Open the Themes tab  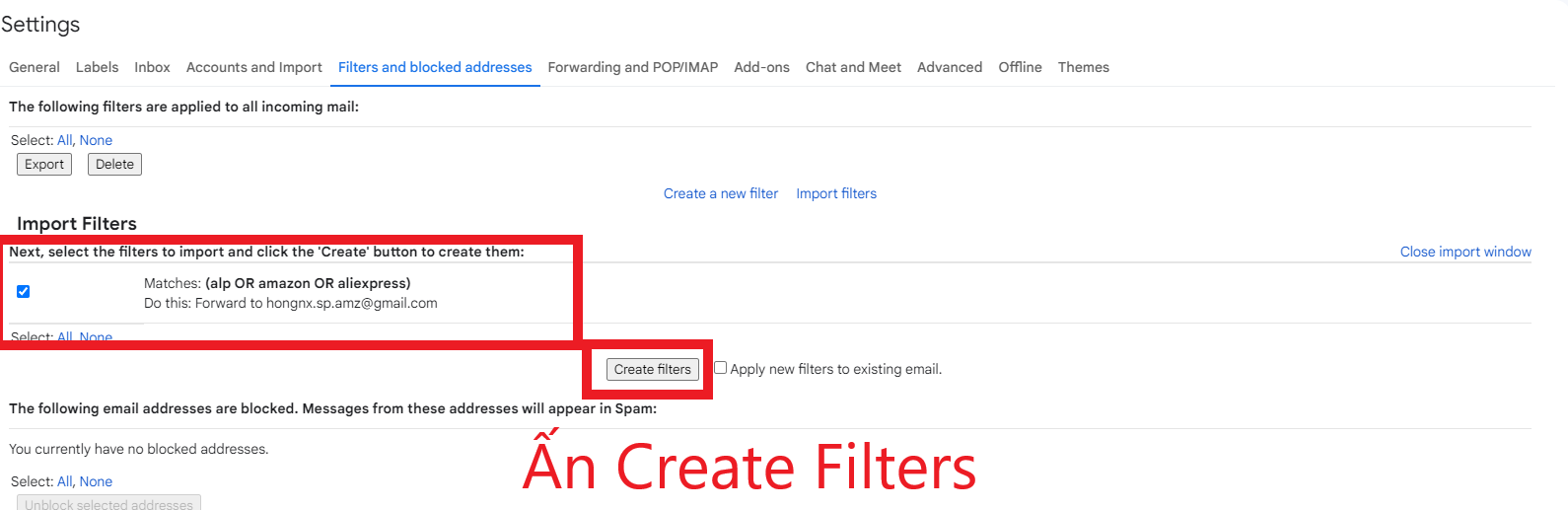click(1083, 67)
